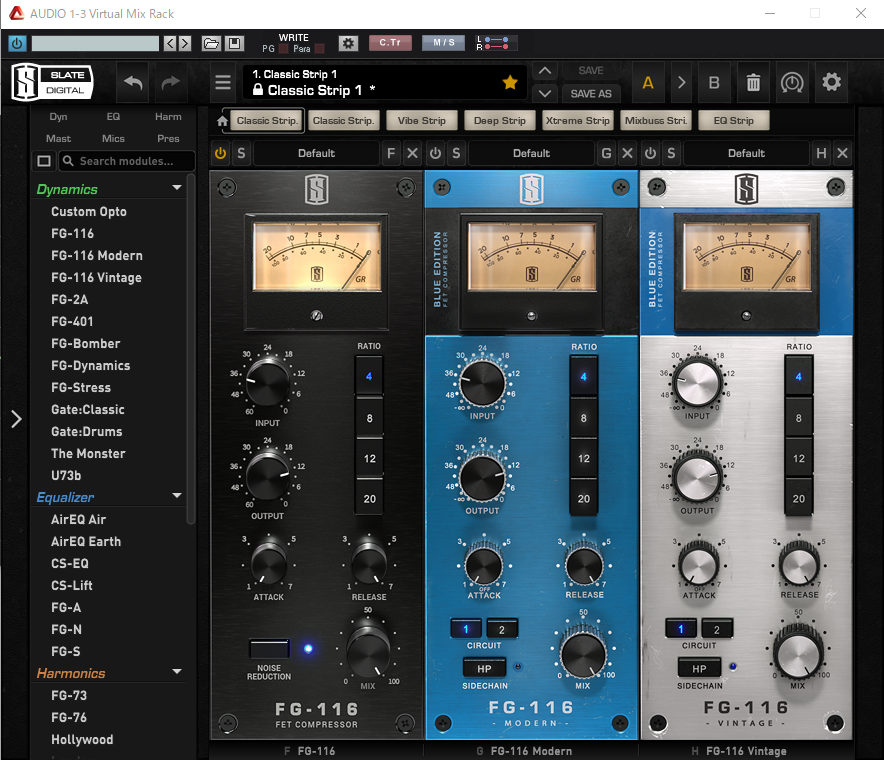Select circuit 2 on FG-116 Modern
Screen dimensions: 884x760
click(x=501, y=629)
